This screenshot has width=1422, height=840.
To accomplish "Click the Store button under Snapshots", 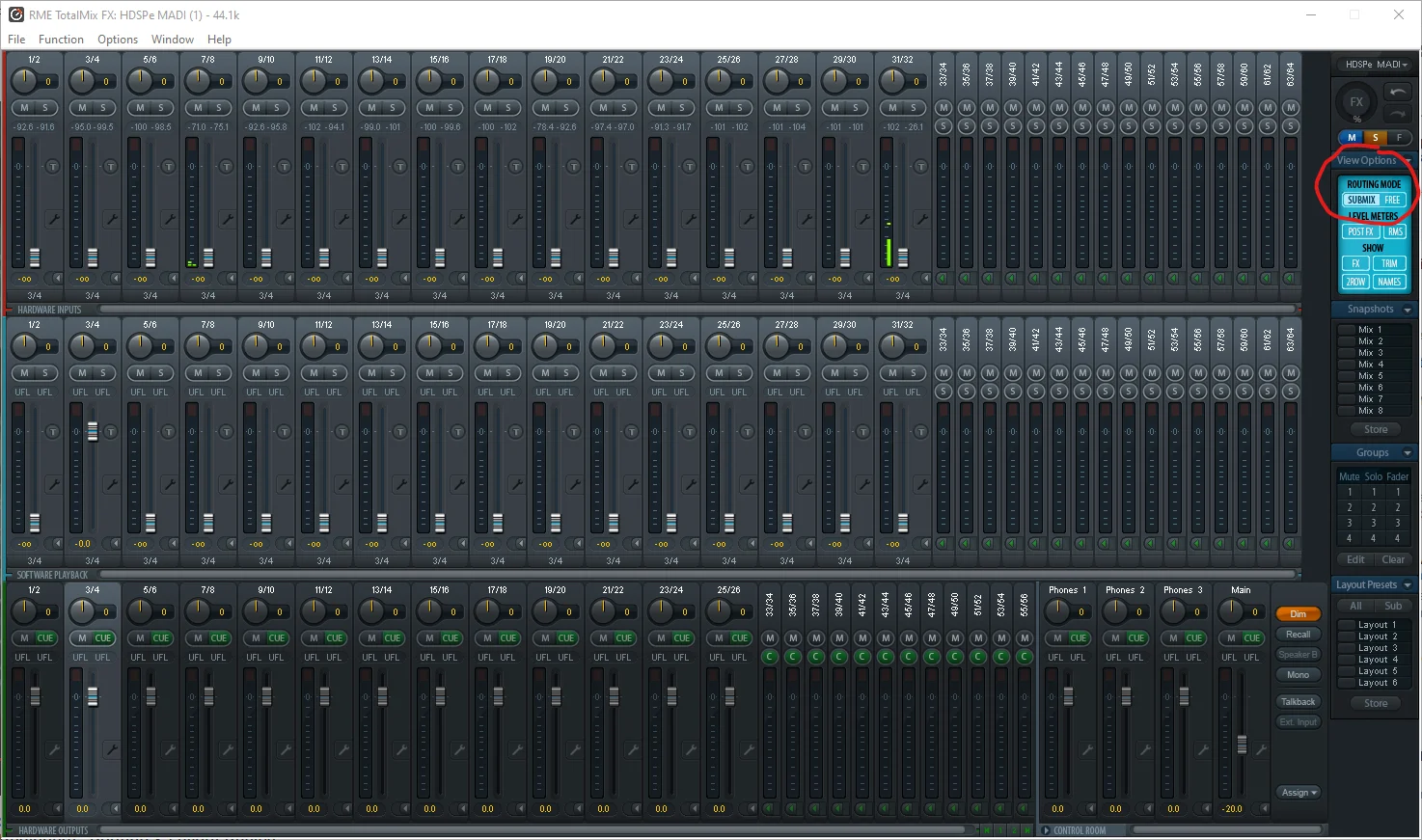I will coord(1376,429).
